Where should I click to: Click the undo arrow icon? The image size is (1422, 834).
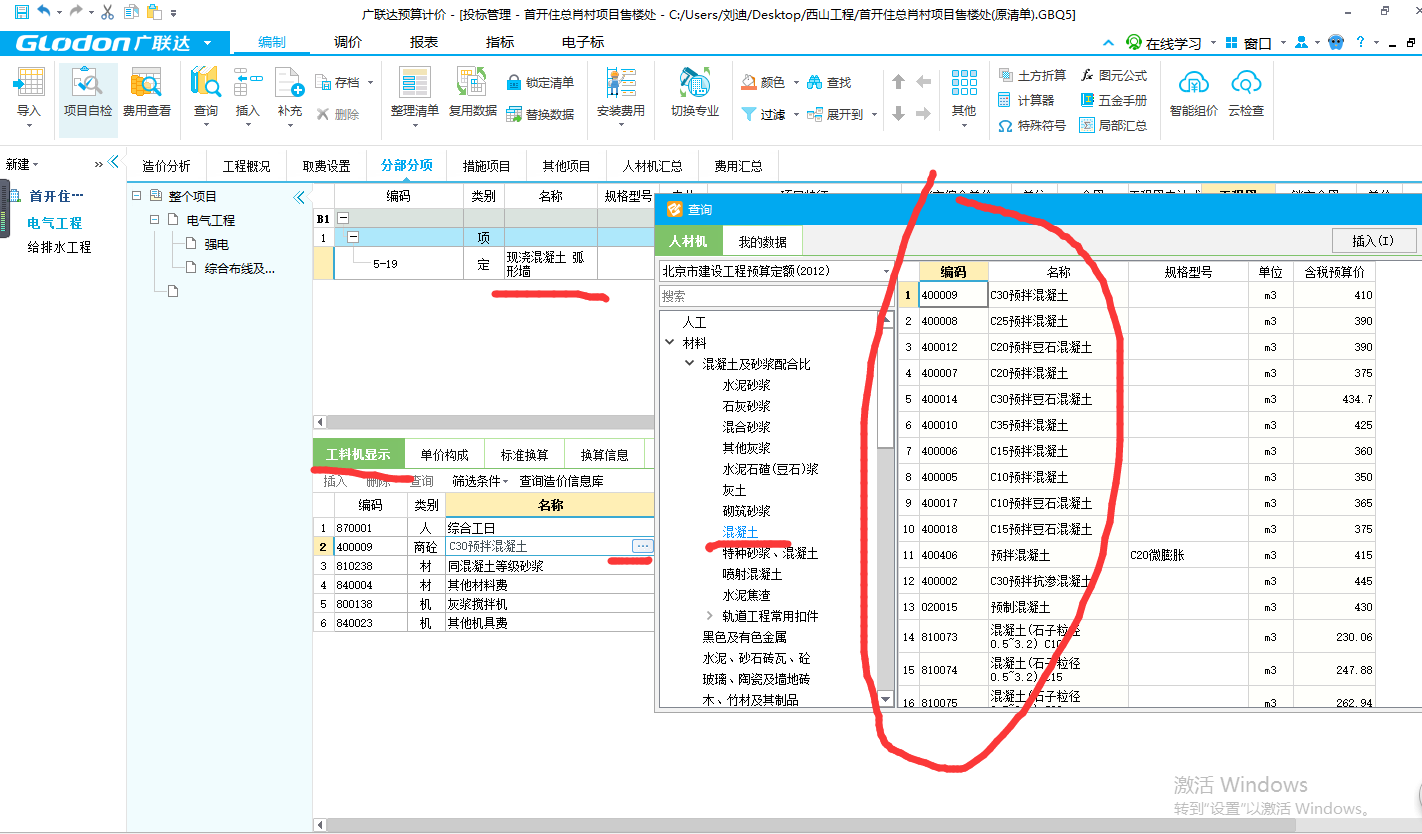point(43,12)
